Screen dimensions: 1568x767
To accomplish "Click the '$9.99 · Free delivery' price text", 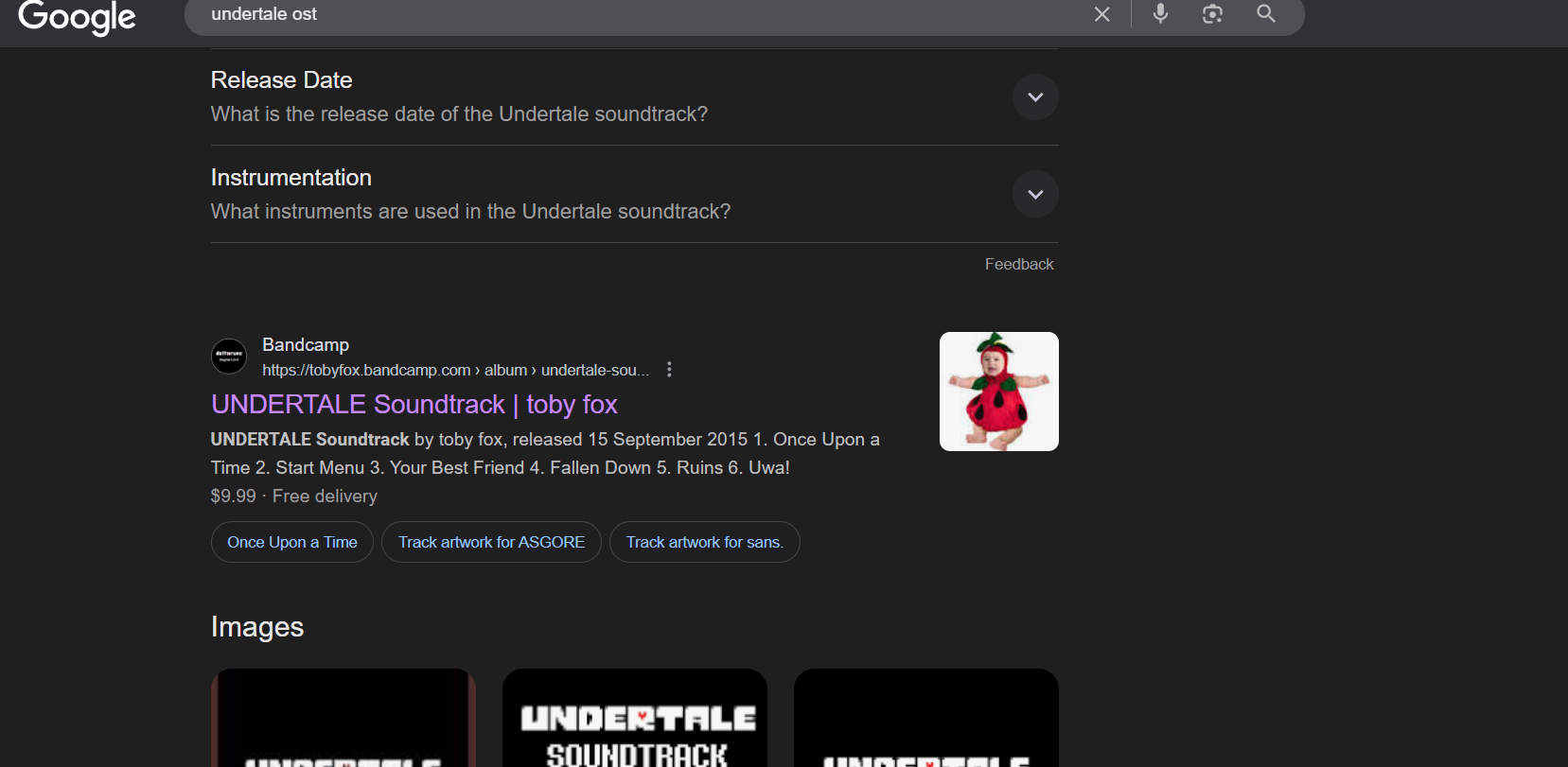I will point(294,497).
